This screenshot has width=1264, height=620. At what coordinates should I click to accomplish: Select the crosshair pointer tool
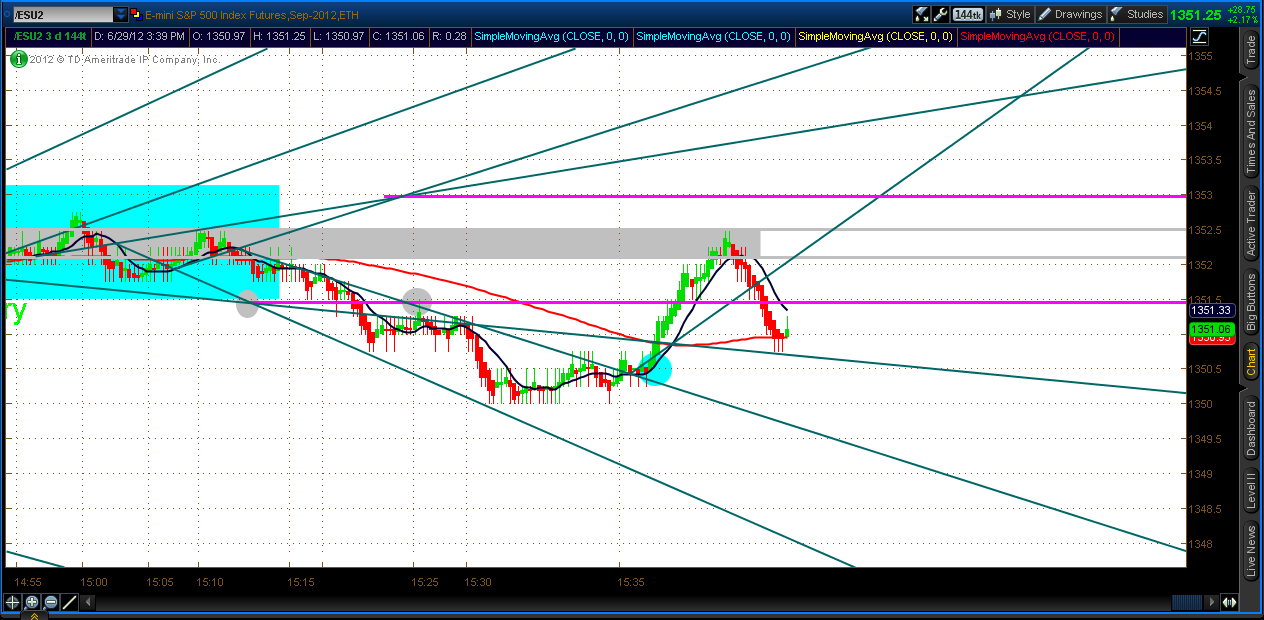click(12, 602)
